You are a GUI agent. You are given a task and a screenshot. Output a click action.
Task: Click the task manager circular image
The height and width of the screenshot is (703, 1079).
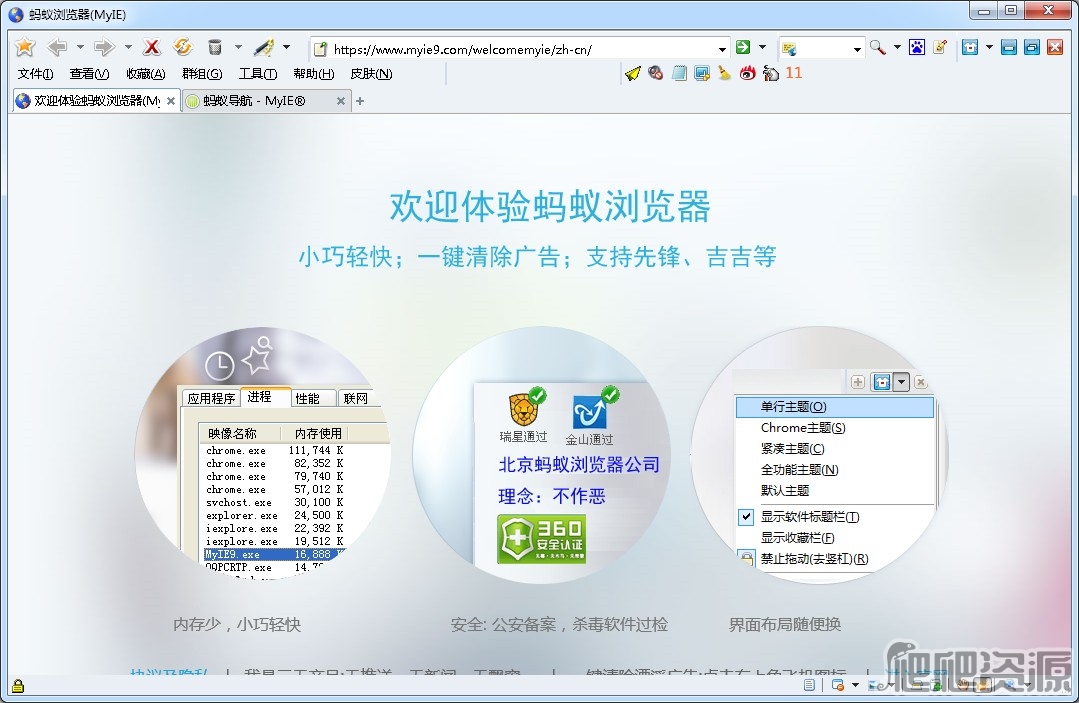click(x=264, y=454)
